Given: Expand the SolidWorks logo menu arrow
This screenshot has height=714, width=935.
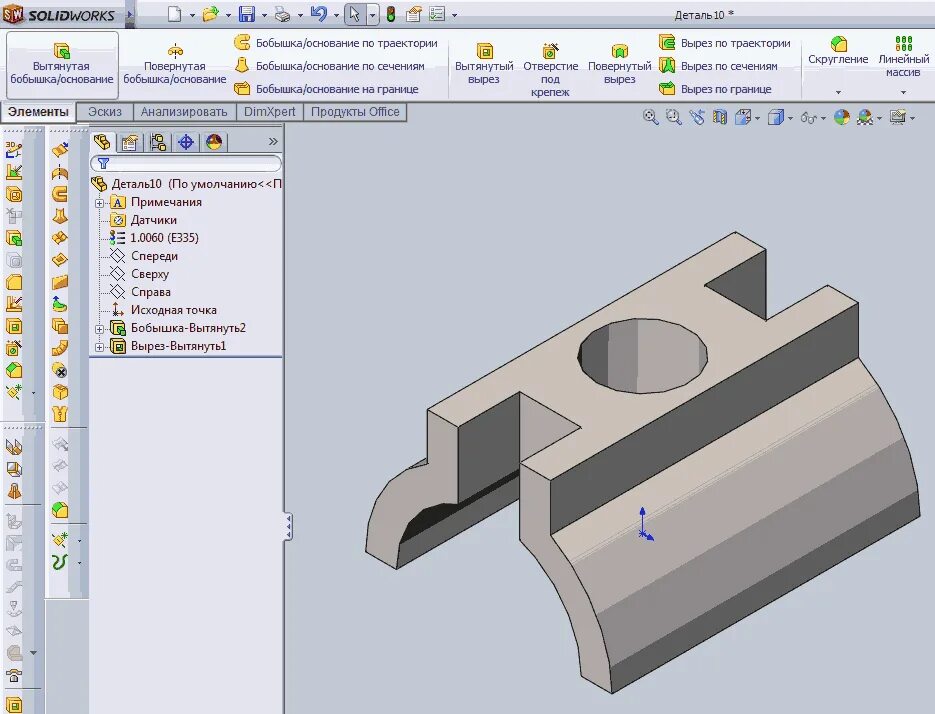Looking at the screenshot, I should [130, 14].
